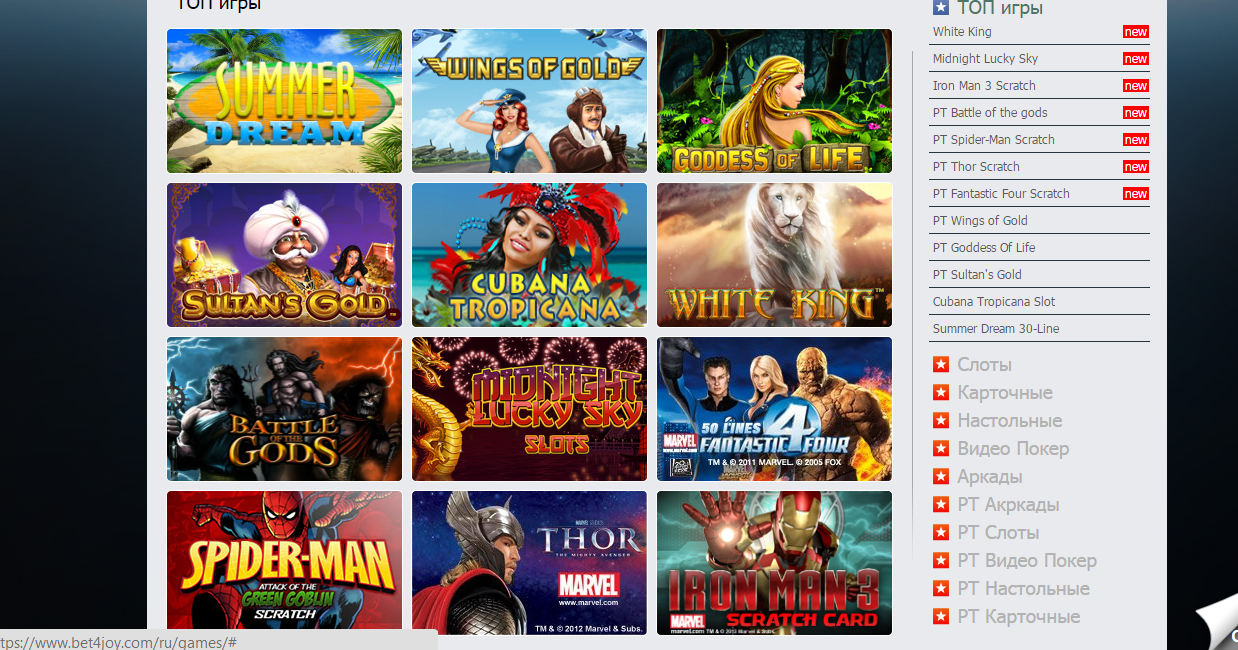Open the Summer Dream game thumbnail
1238x650 pixels.
[x=284, y=101]
